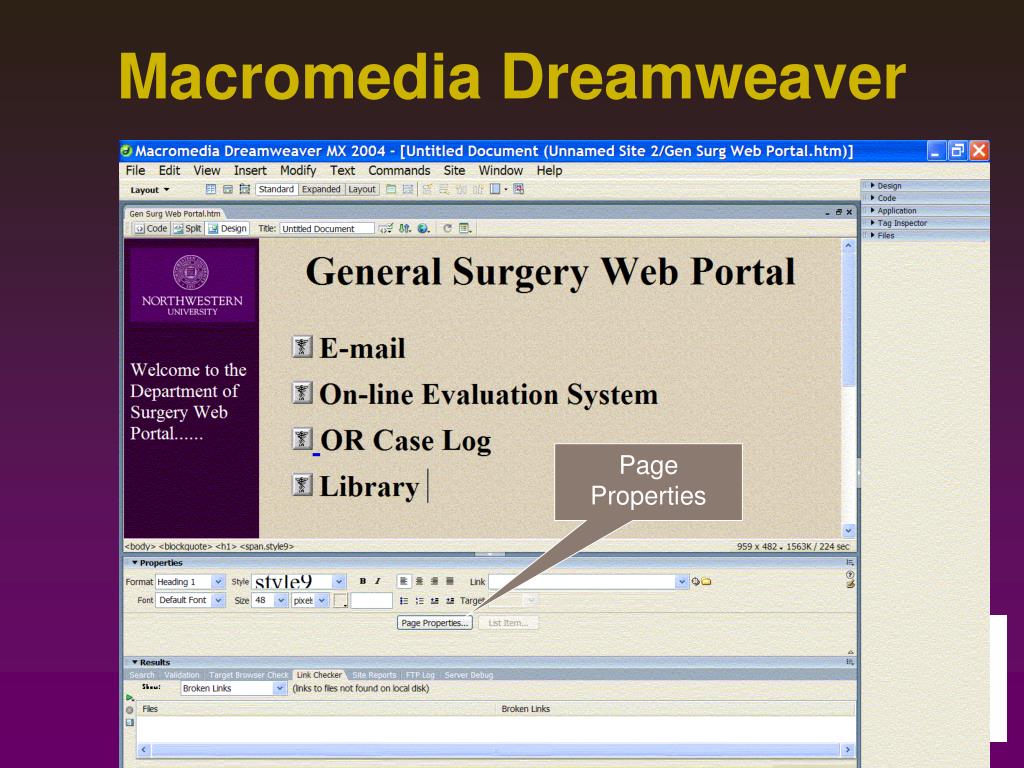Click the Align Left icon

pos(404,581)
